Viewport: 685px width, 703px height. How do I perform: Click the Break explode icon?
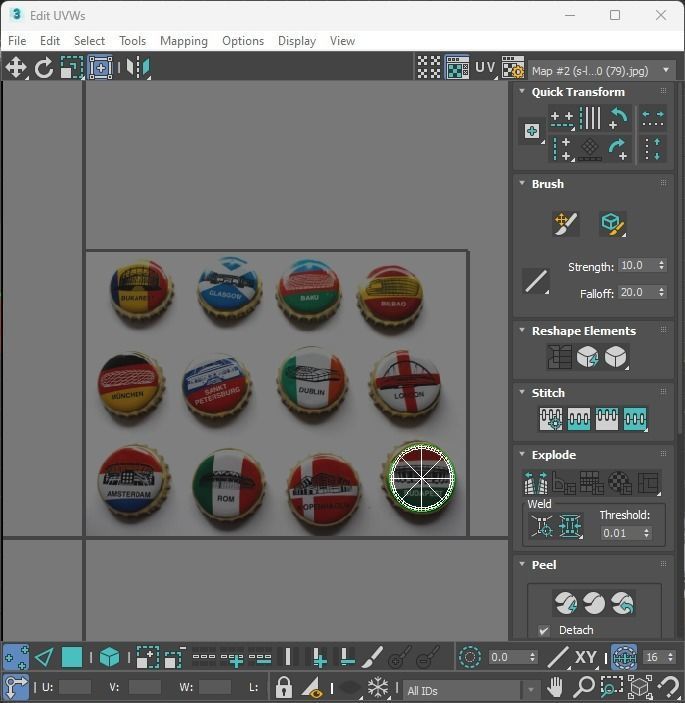(x=536, y=483)
